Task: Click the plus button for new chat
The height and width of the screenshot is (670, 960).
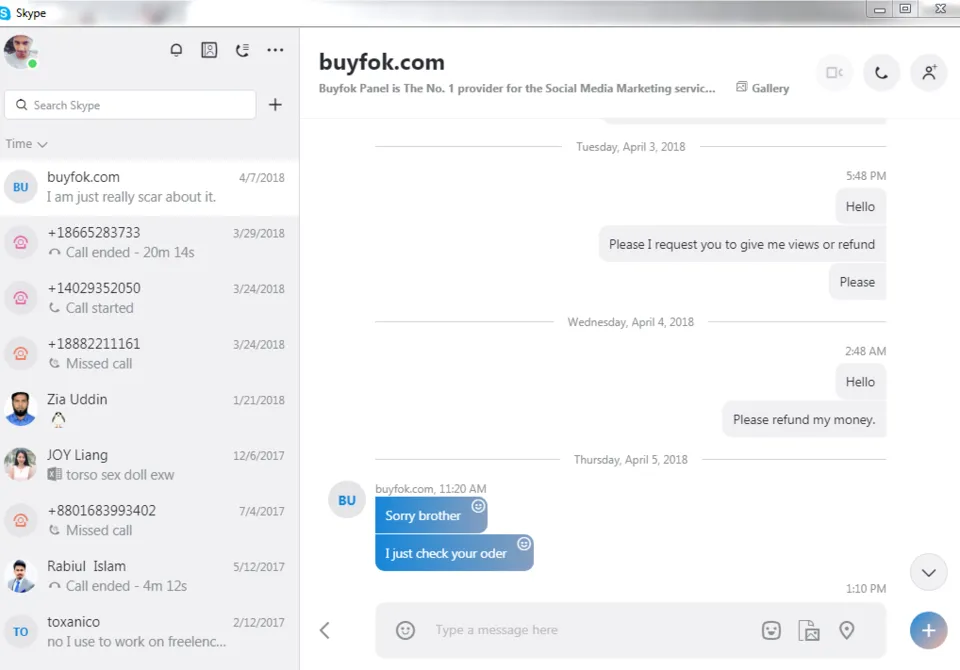Action: pos(276,105)
